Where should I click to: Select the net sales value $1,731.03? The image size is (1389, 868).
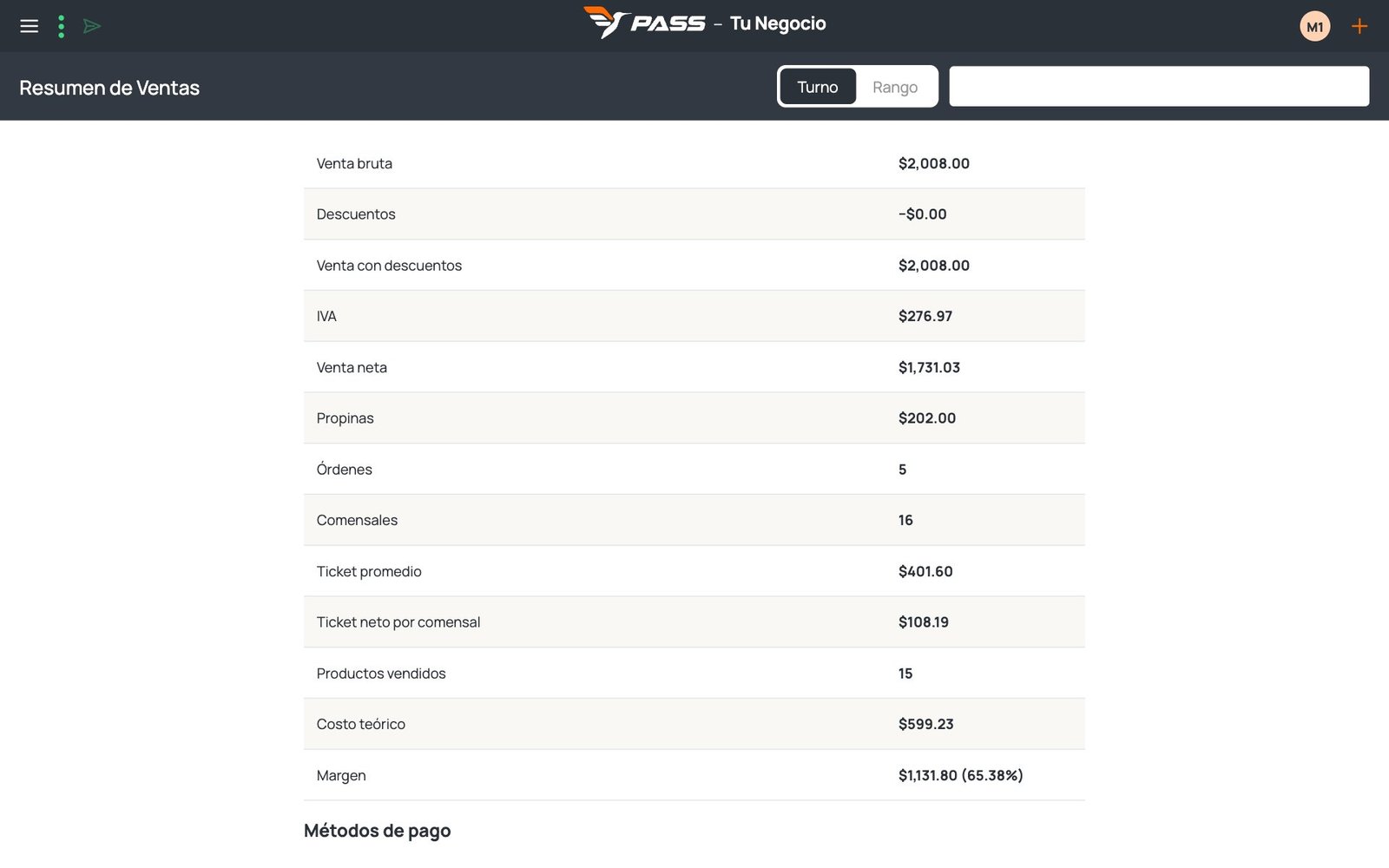tap(929, 367)
